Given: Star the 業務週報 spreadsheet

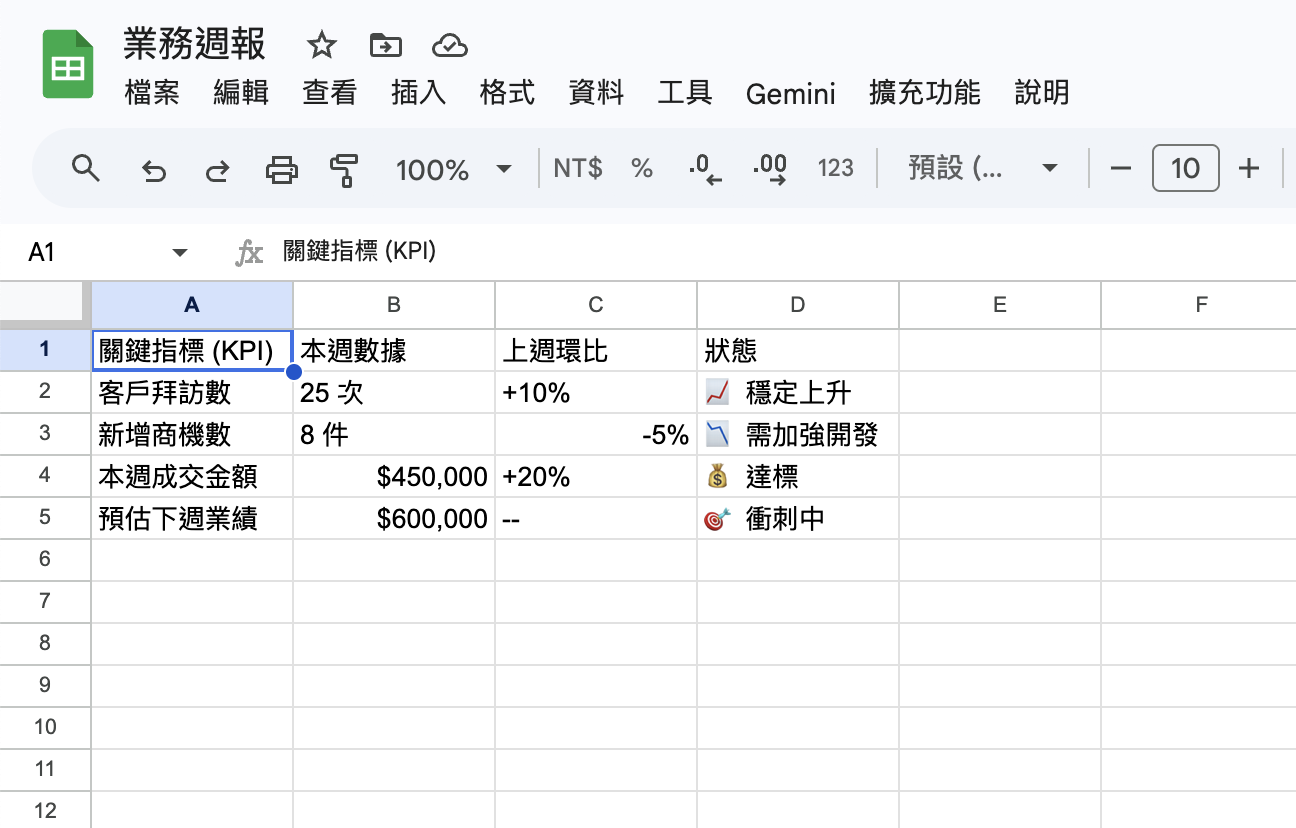Looking at the screenshot, I should click(x=321, y=45).
